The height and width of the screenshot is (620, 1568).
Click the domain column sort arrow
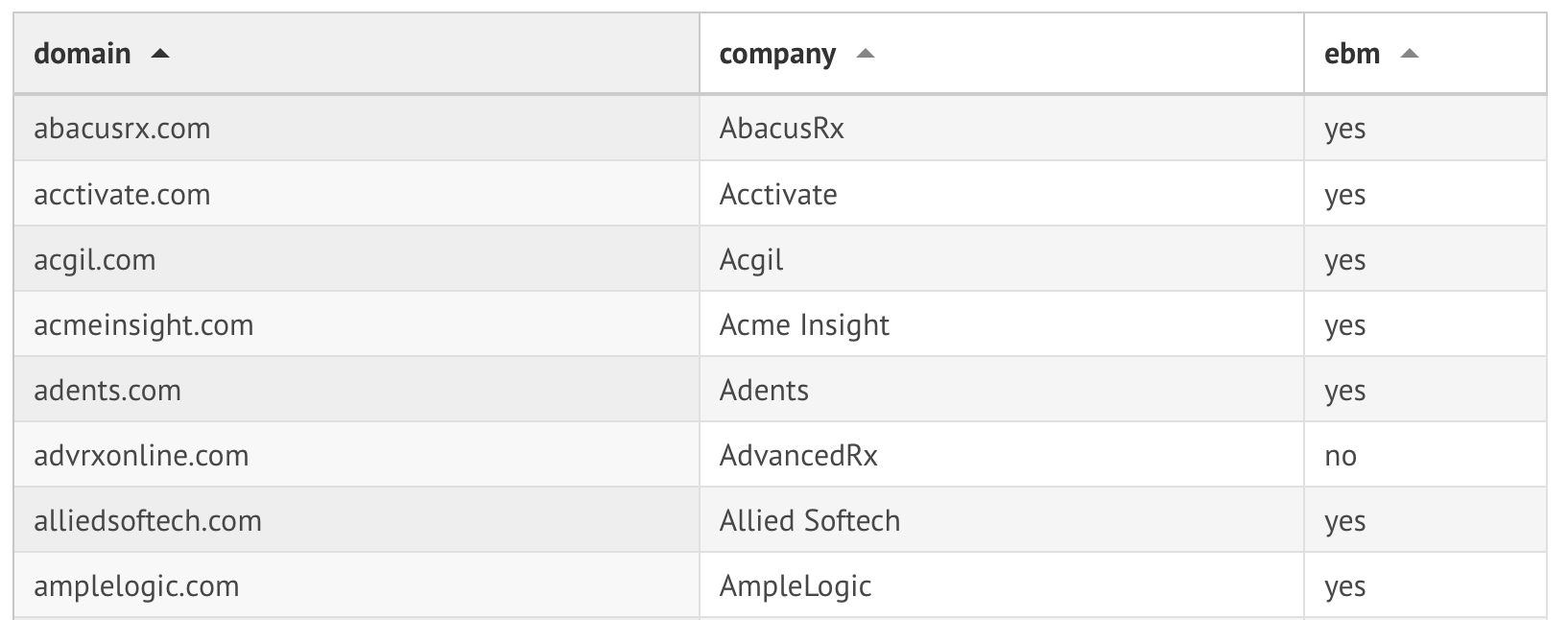[160, 54]
